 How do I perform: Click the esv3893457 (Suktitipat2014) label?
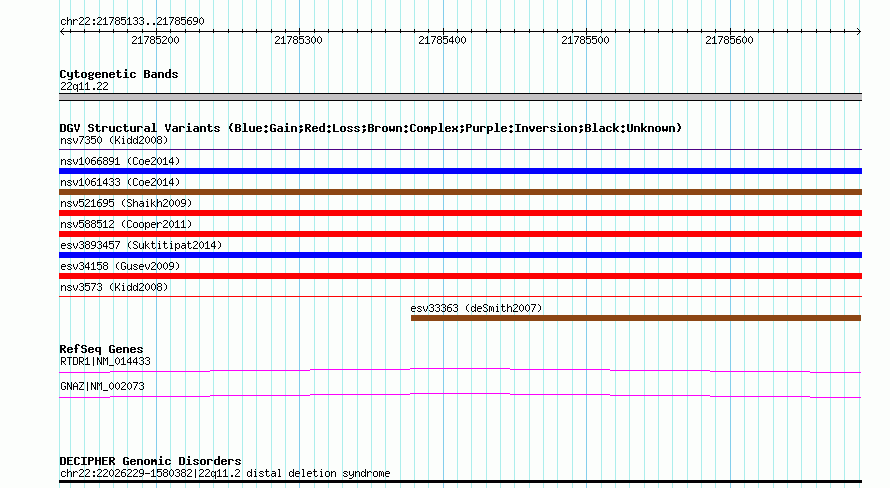point(141,245)
